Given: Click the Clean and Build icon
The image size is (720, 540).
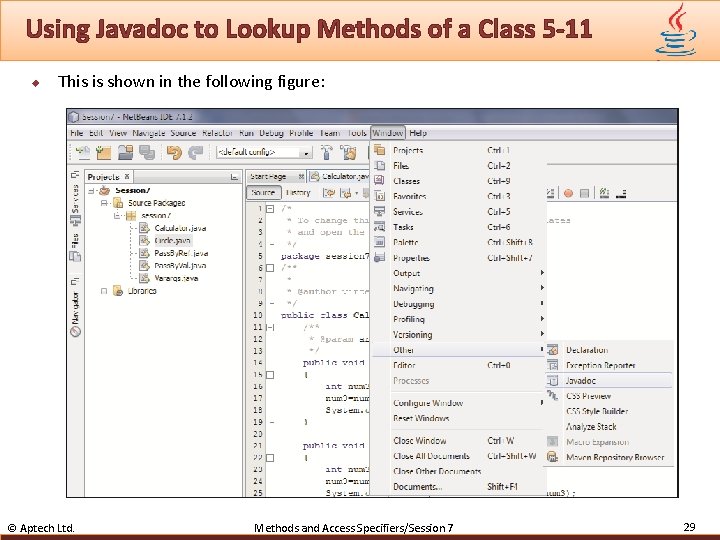Looking at the screenshot, I should (x=348, y=152).
